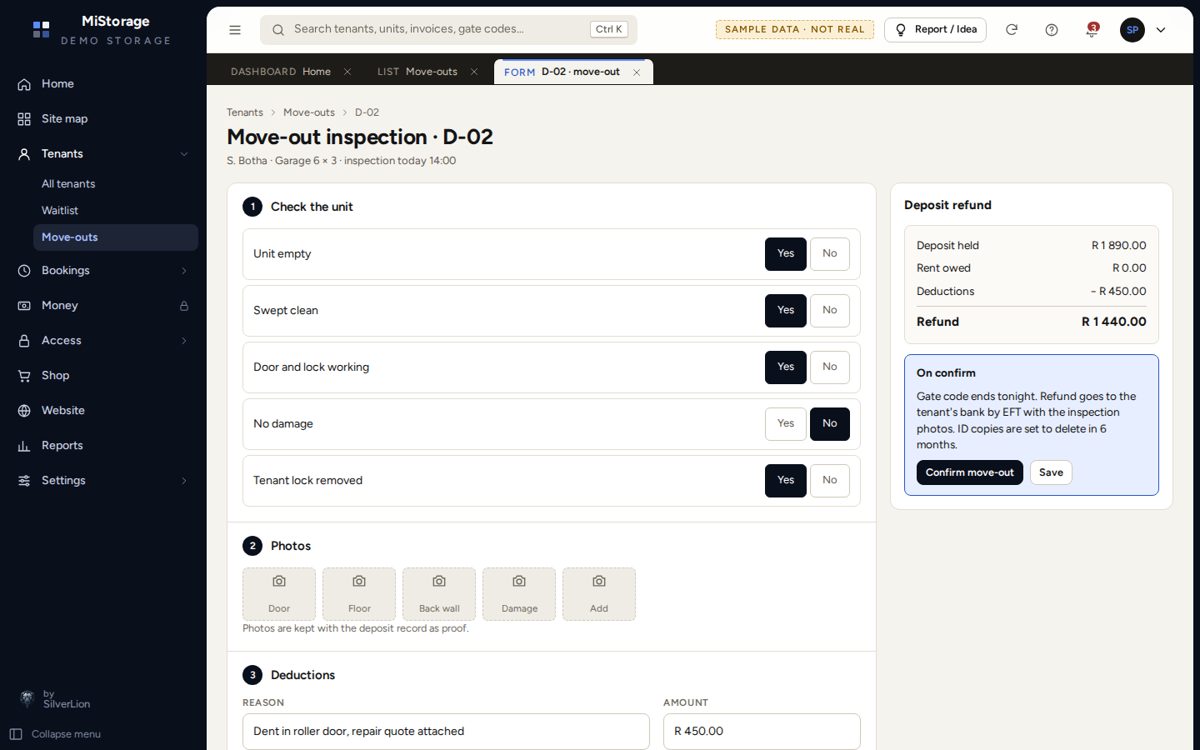Add a Door photo

click(279, 594)
